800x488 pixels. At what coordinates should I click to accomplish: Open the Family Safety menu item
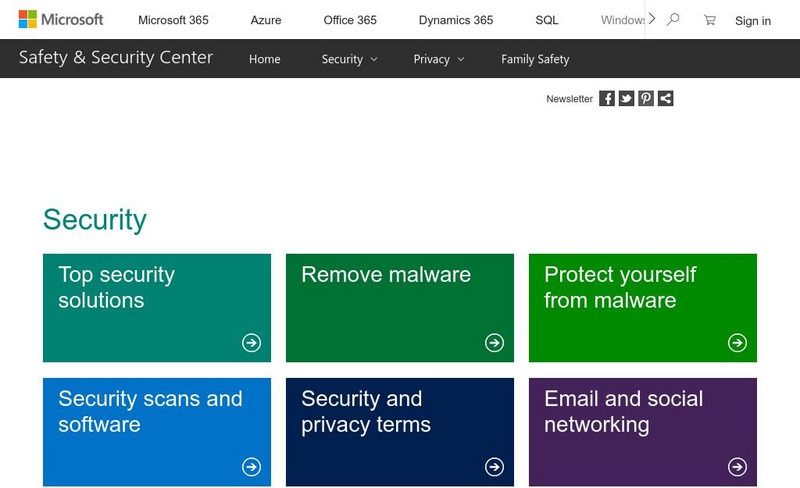coord(535,59)
